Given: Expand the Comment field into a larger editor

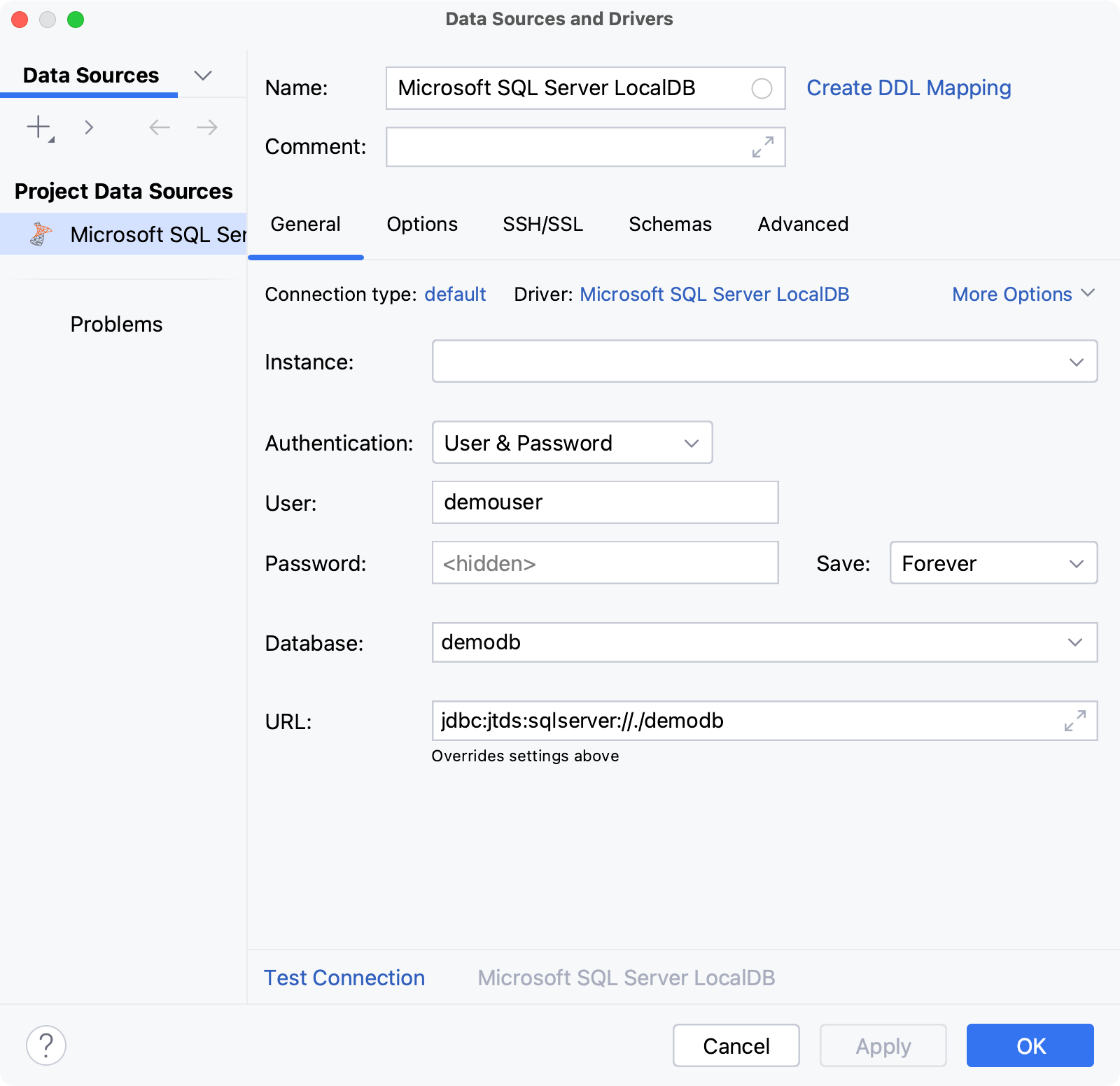Looking at the screenshot, I should tap(762, 147).
